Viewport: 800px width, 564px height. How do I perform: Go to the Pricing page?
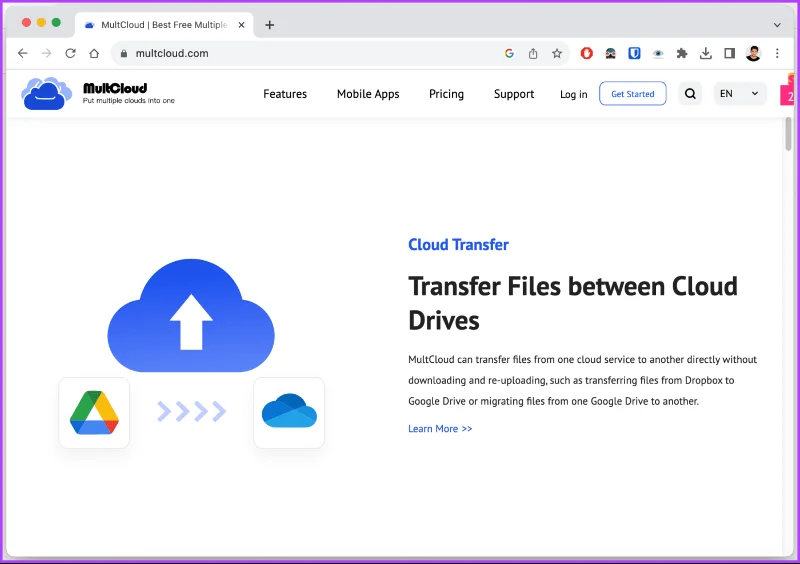coord(446,94)
